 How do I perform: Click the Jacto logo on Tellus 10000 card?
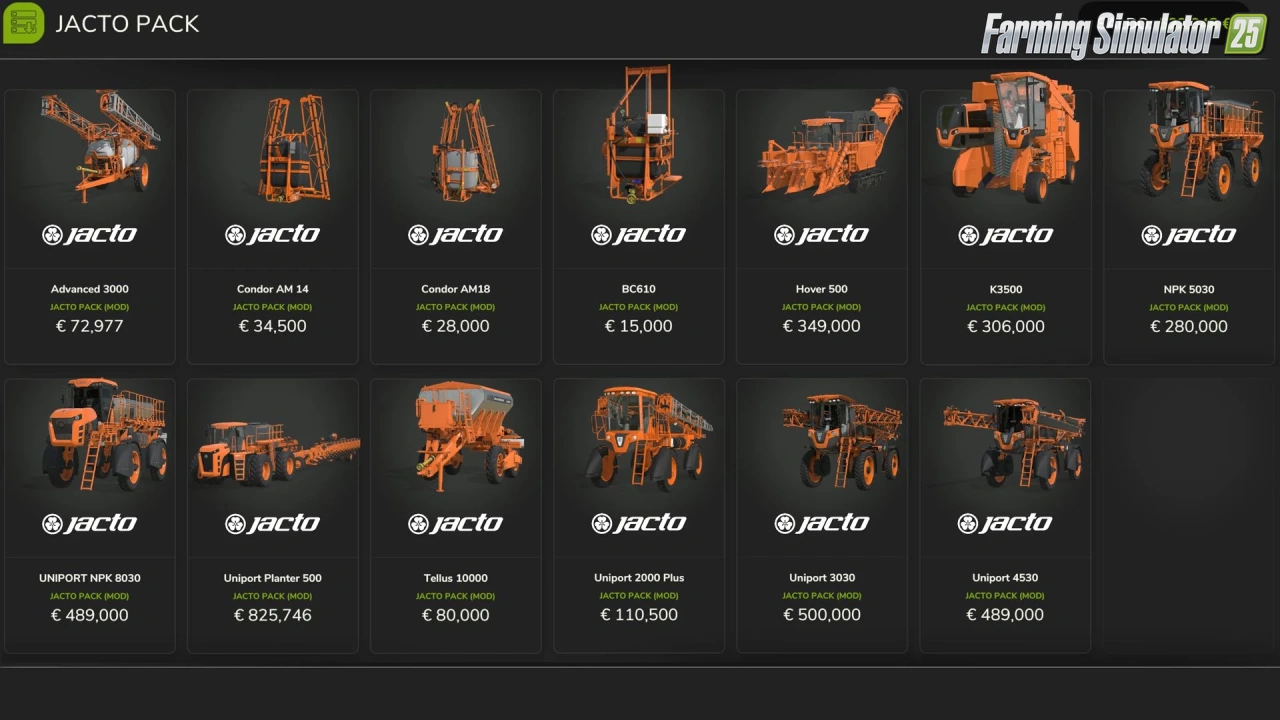pos(456,524)
